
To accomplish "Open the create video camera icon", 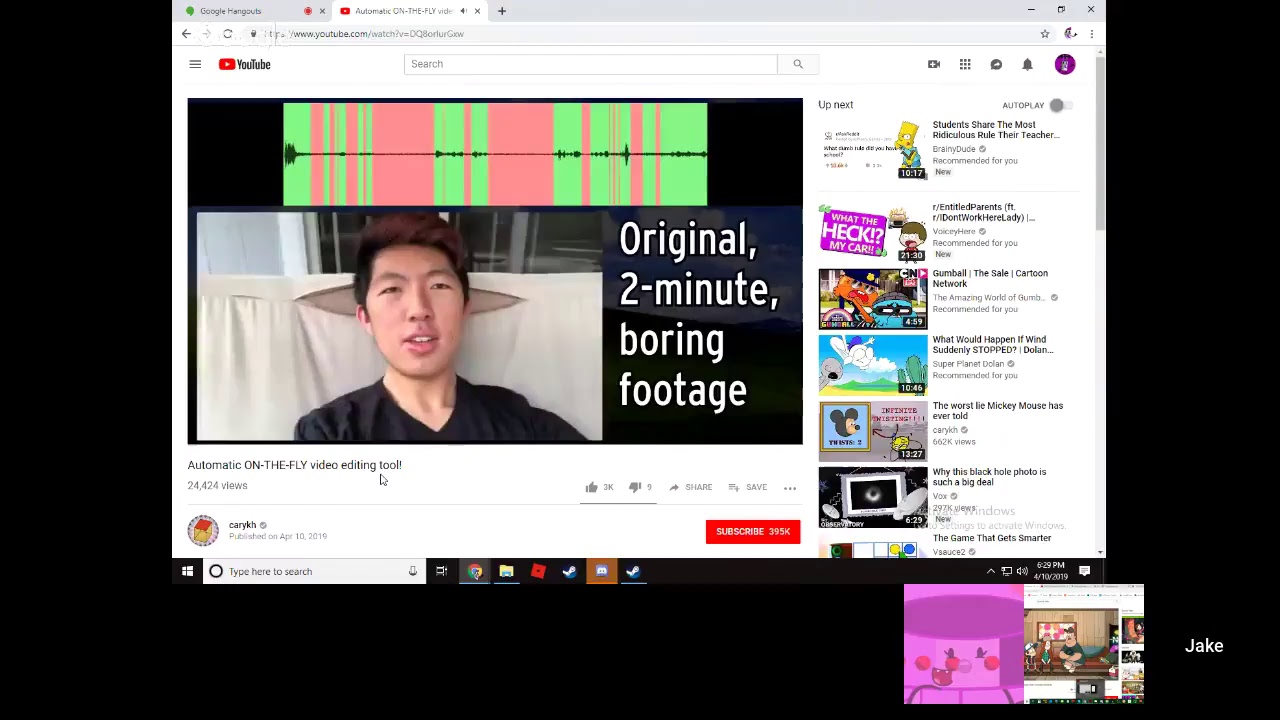I will pos(934,64).
